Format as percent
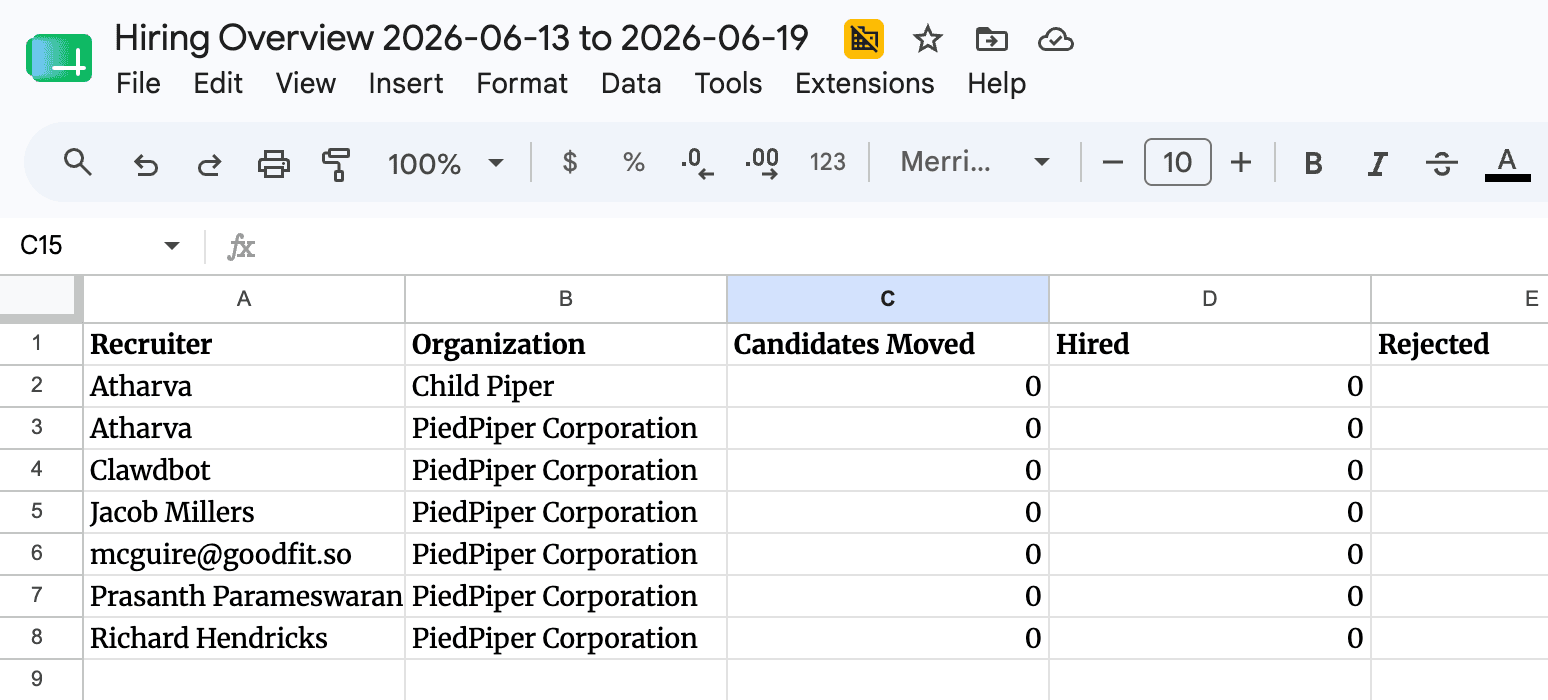Viewport: 1548px width, 700px height. [x=634, y=162]
